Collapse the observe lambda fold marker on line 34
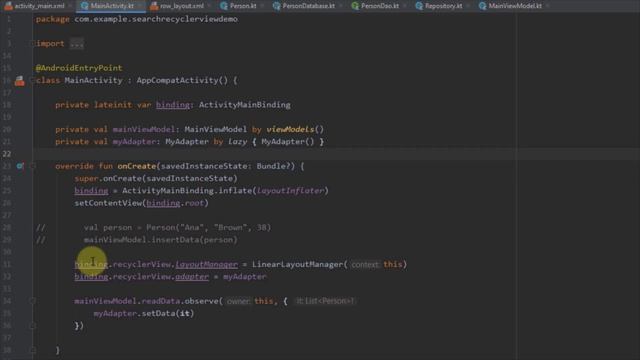This screenshot has height=360, width=640. (x=33, y=301)
